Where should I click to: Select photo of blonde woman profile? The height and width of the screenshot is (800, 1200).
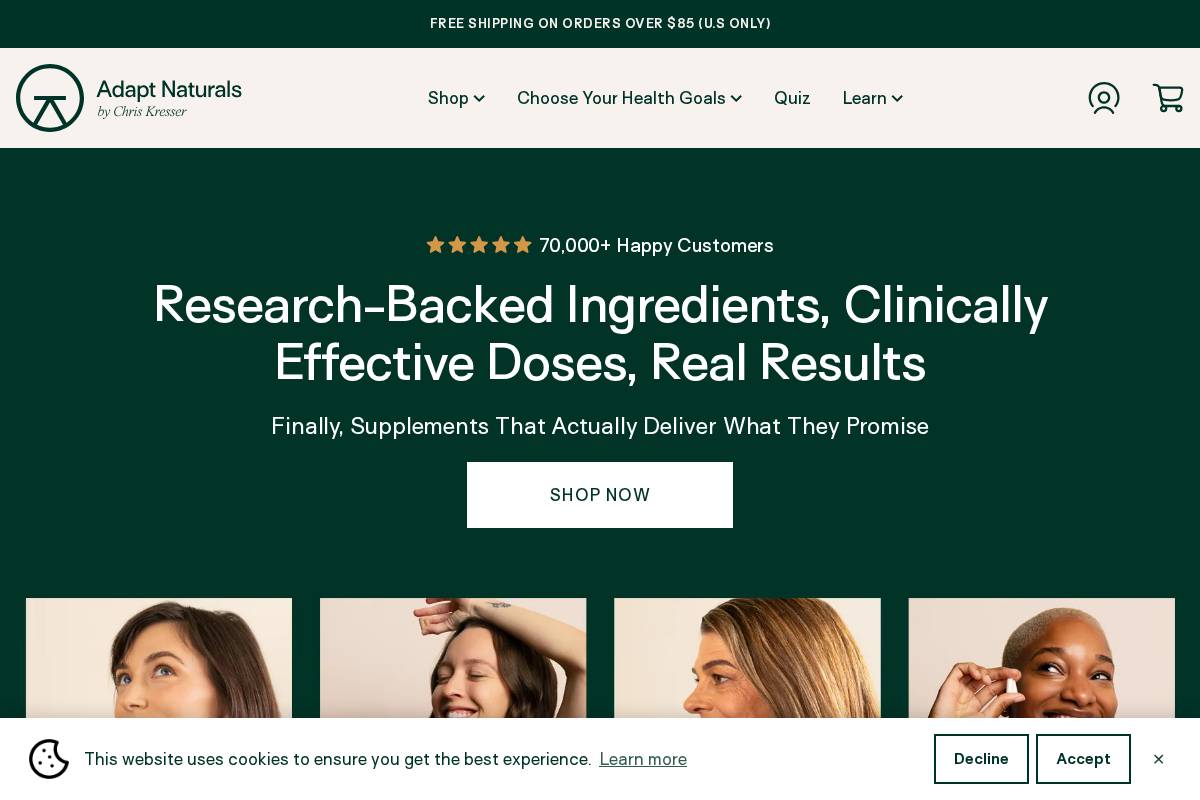coord(747,658)
